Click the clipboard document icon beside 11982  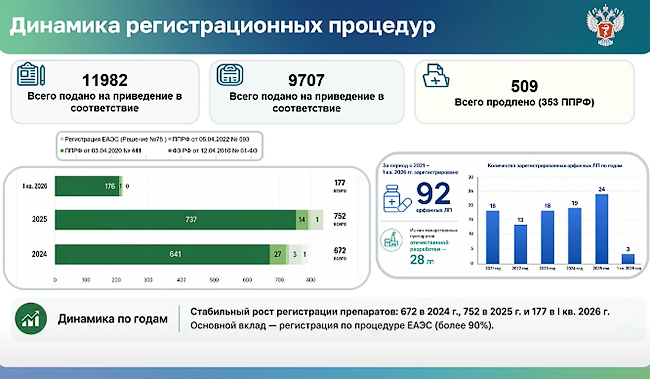[31, 74]
